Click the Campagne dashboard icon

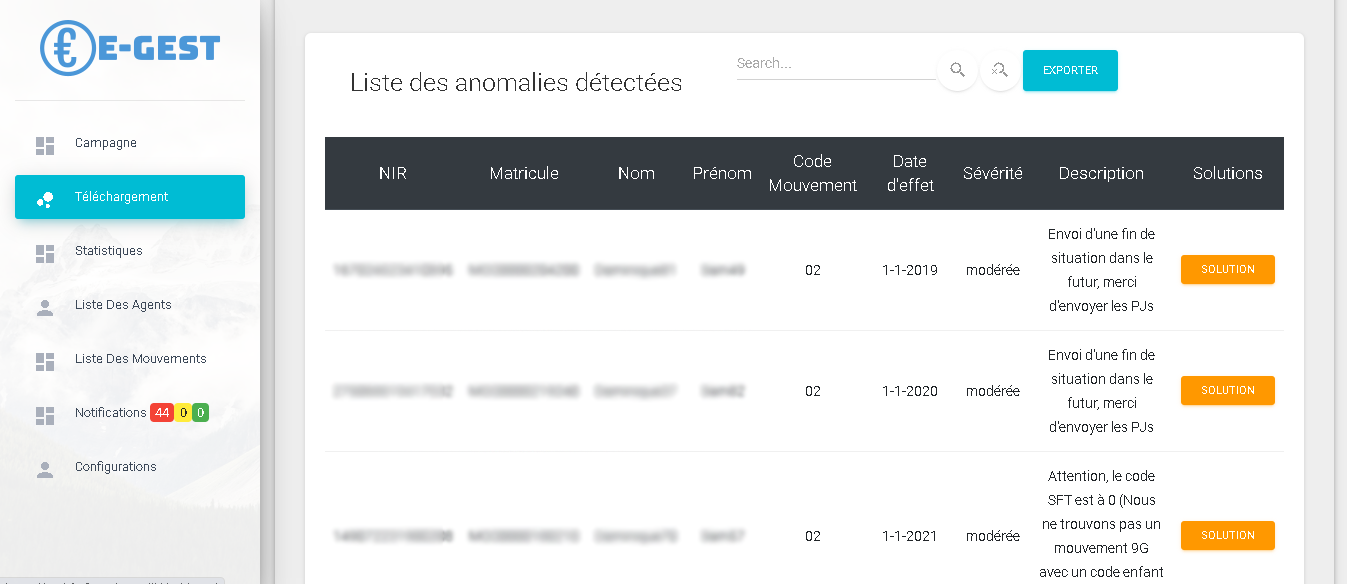coord(45,145)
